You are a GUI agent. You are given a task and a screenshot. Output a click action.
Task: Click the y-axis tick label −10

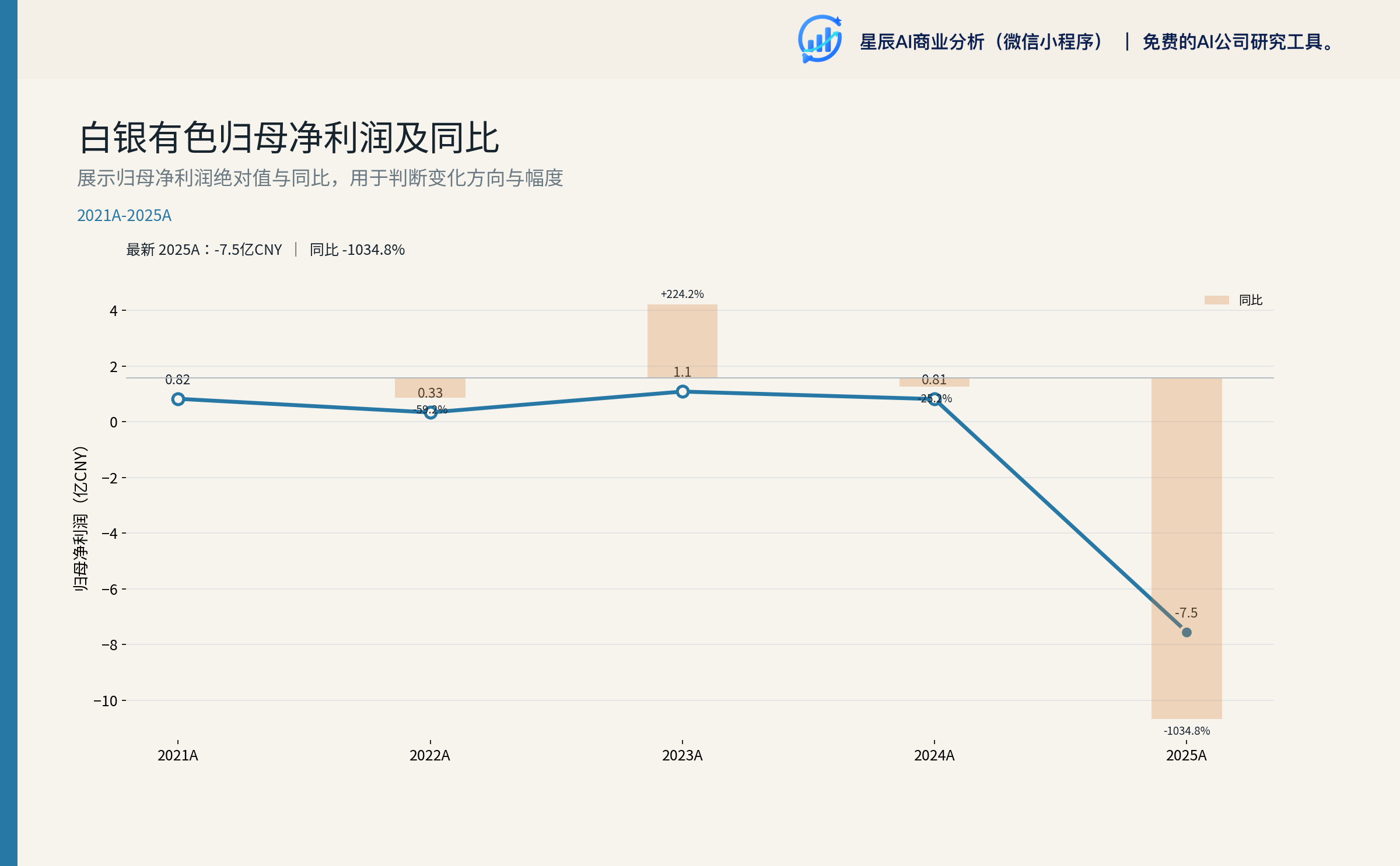pos(106,700)
